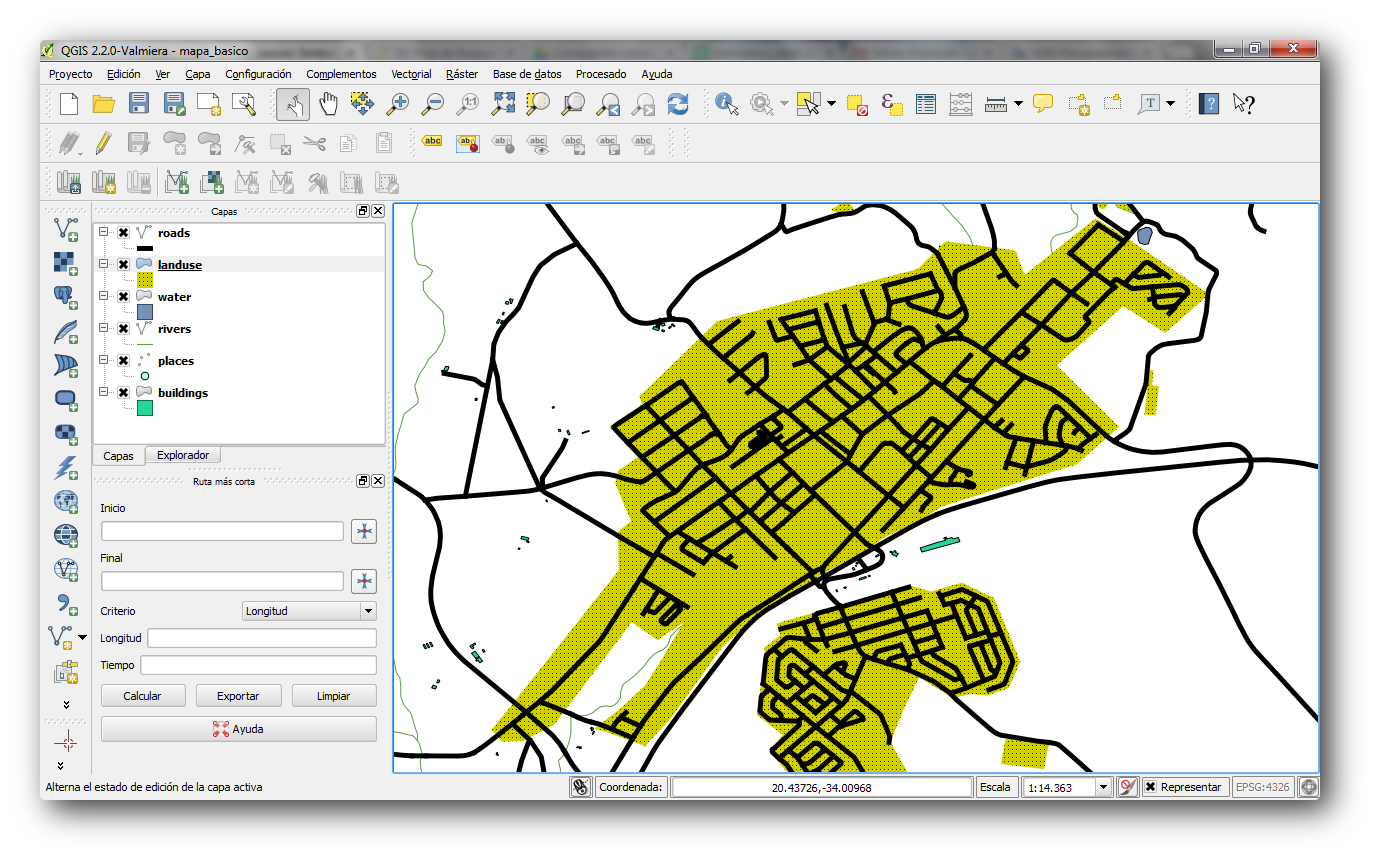Click the Inicio input field

(222, 531)
